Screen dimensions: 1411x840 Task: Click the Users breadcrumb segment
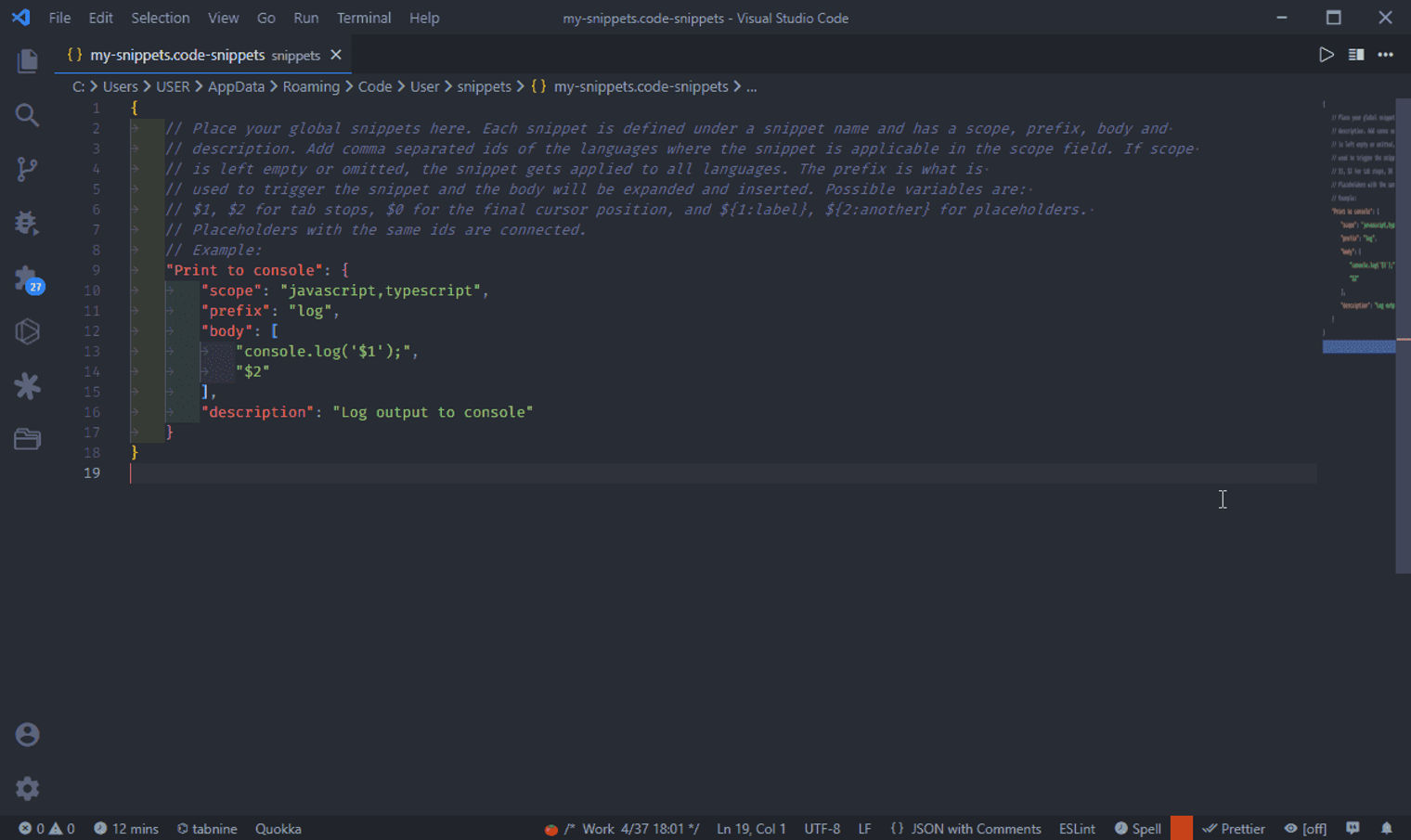pyautogui.click(x=120, y=86)
